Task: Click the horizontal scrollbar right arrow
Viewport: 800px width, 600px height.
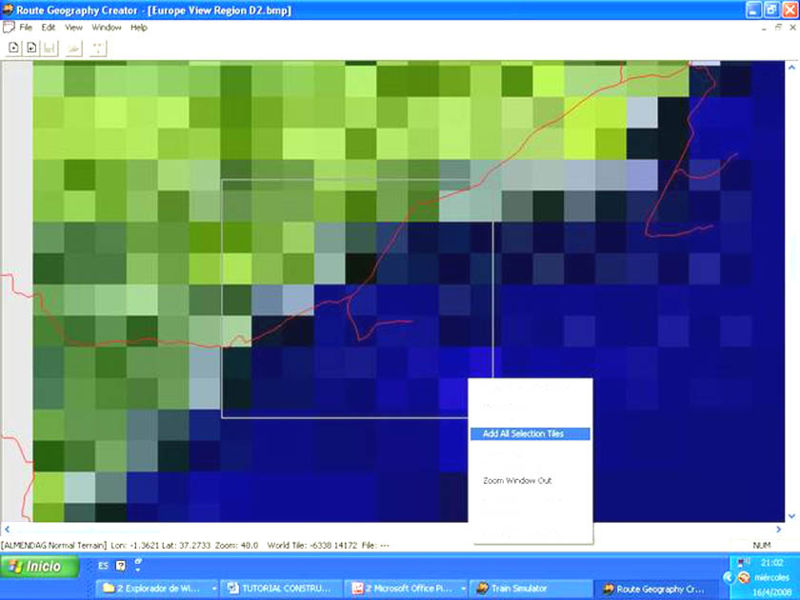Action: click(x=777, y=527)
